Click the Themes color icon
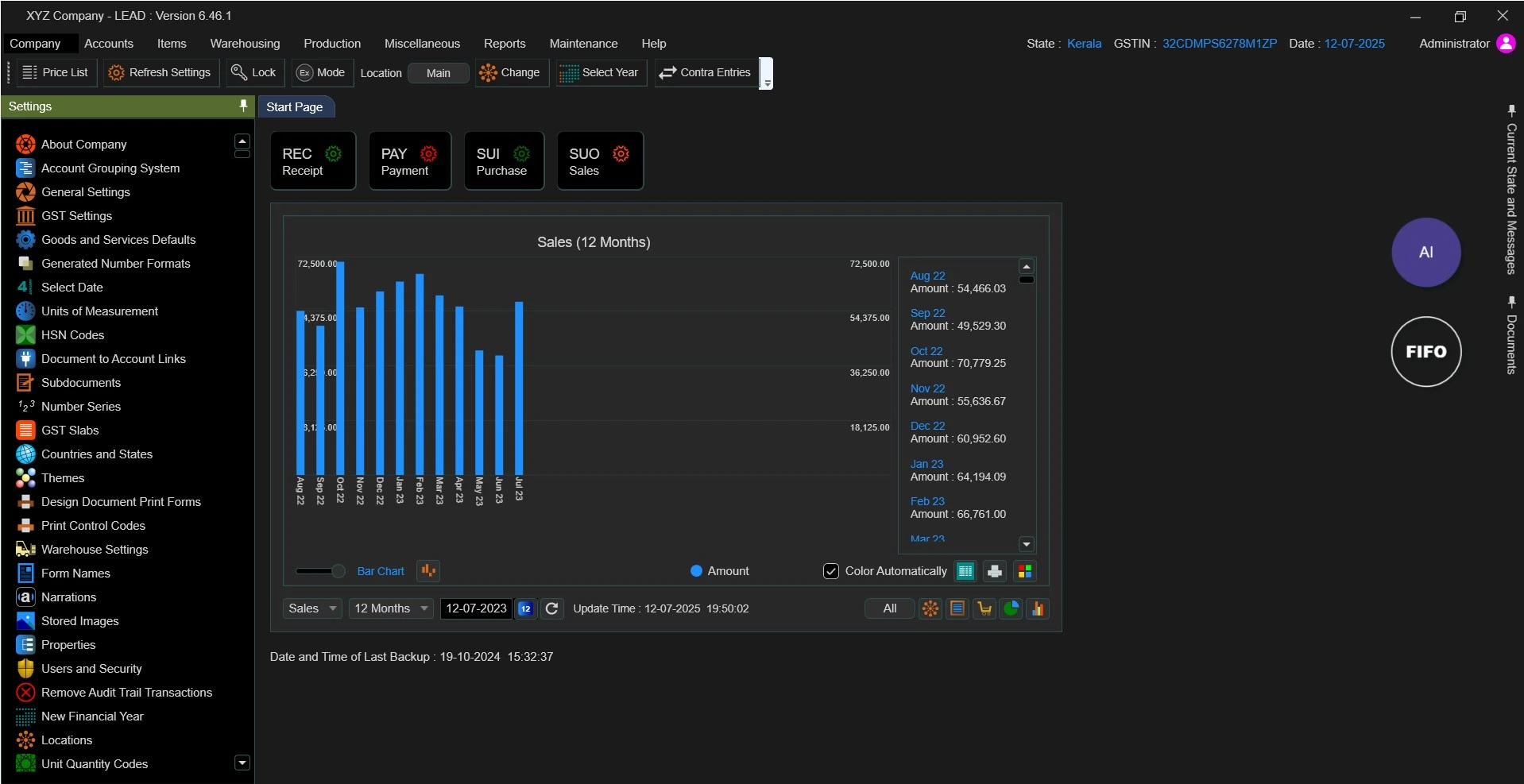 pyautogui.click(x=26, y=478)
